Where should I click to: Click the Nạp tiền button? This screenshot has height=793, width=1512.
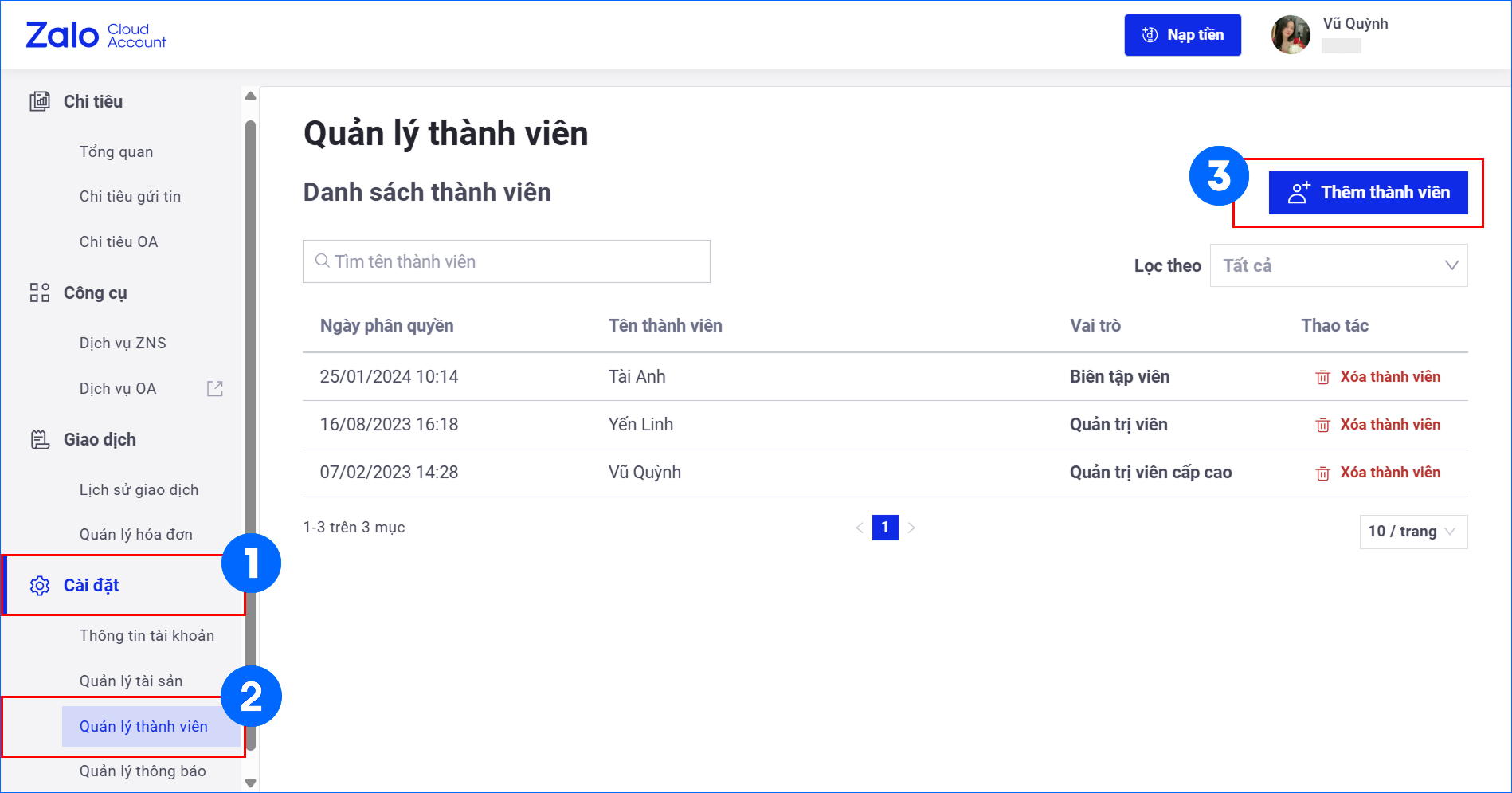pos(1182,35)
